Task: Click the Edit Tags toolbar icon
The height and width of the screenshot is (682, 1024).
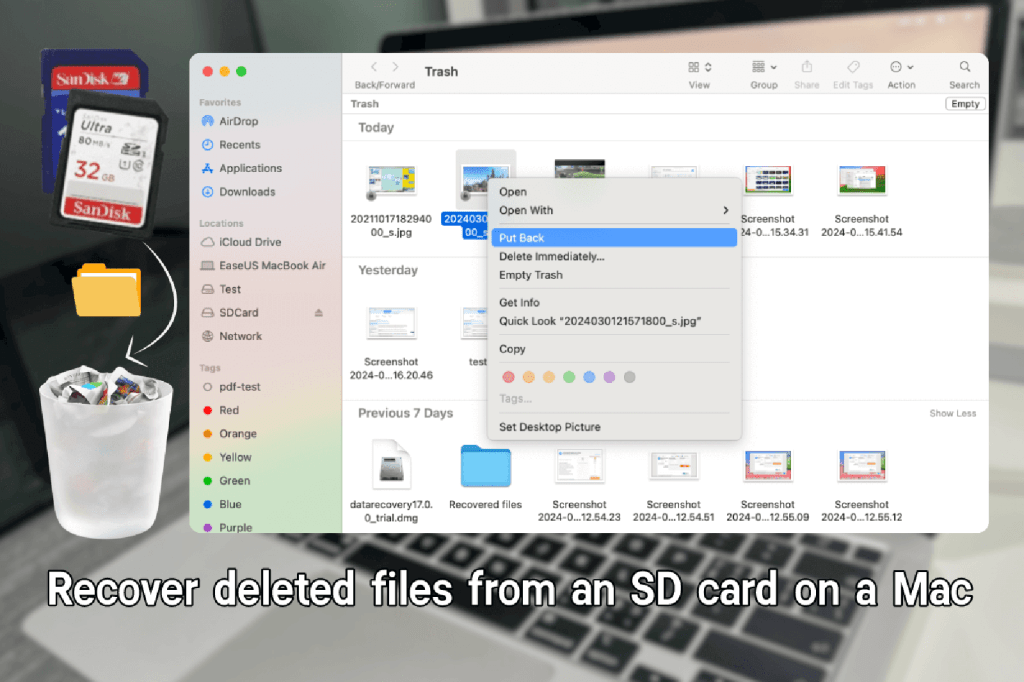Action: (x=853, y=67)
